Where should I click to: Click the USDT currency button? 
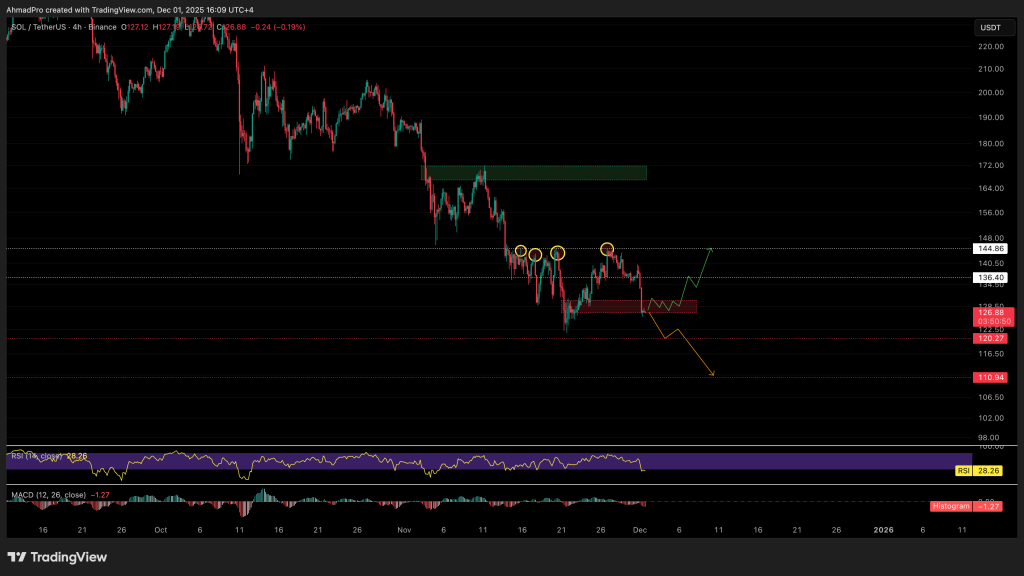989,28
